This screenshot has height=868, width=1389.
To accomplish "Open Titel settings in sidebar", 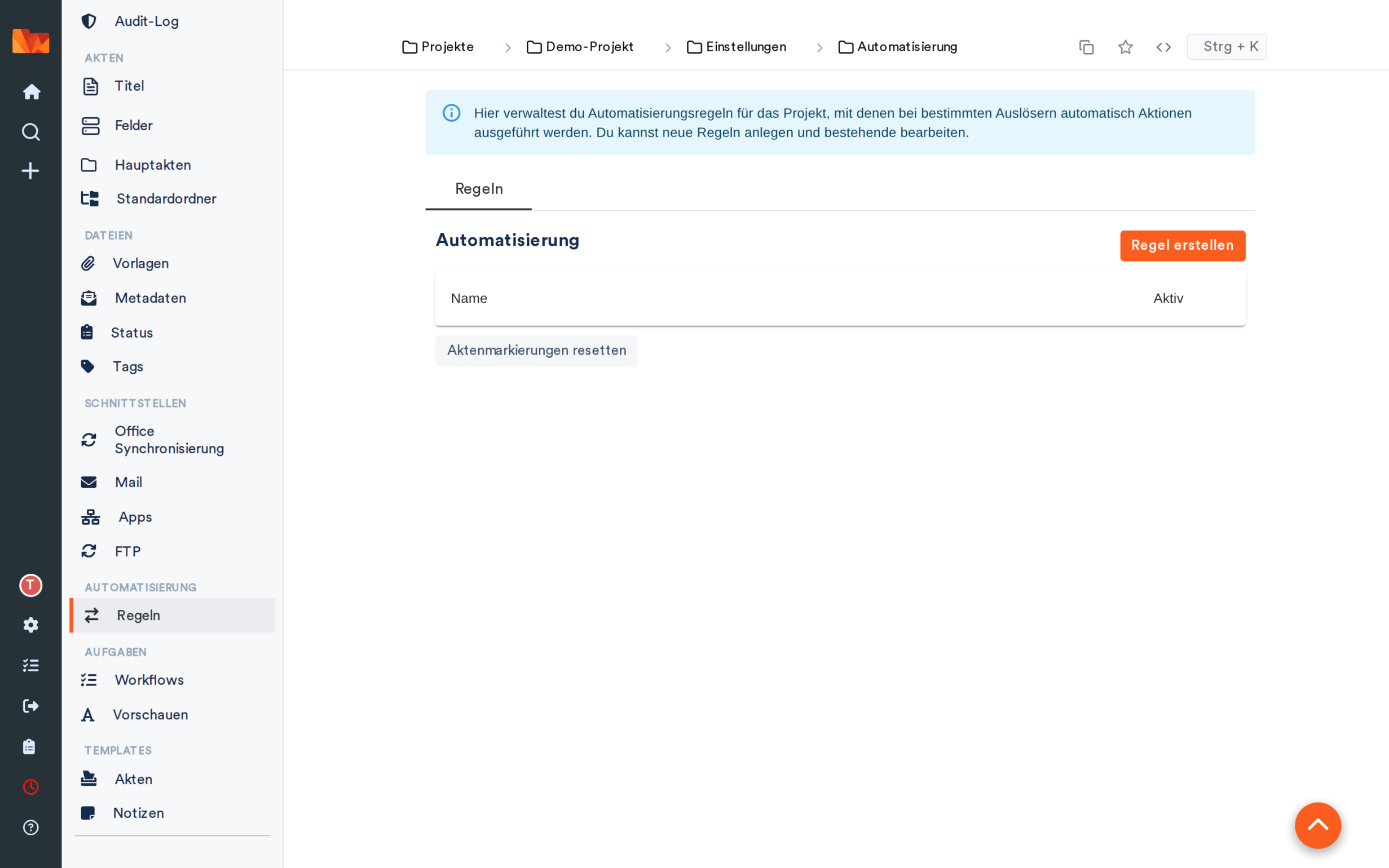I will [172, 86].
